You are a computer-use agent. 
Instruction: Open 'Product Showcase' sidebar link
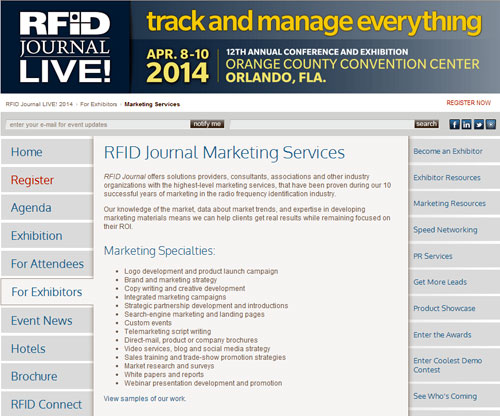pos(444,308)
